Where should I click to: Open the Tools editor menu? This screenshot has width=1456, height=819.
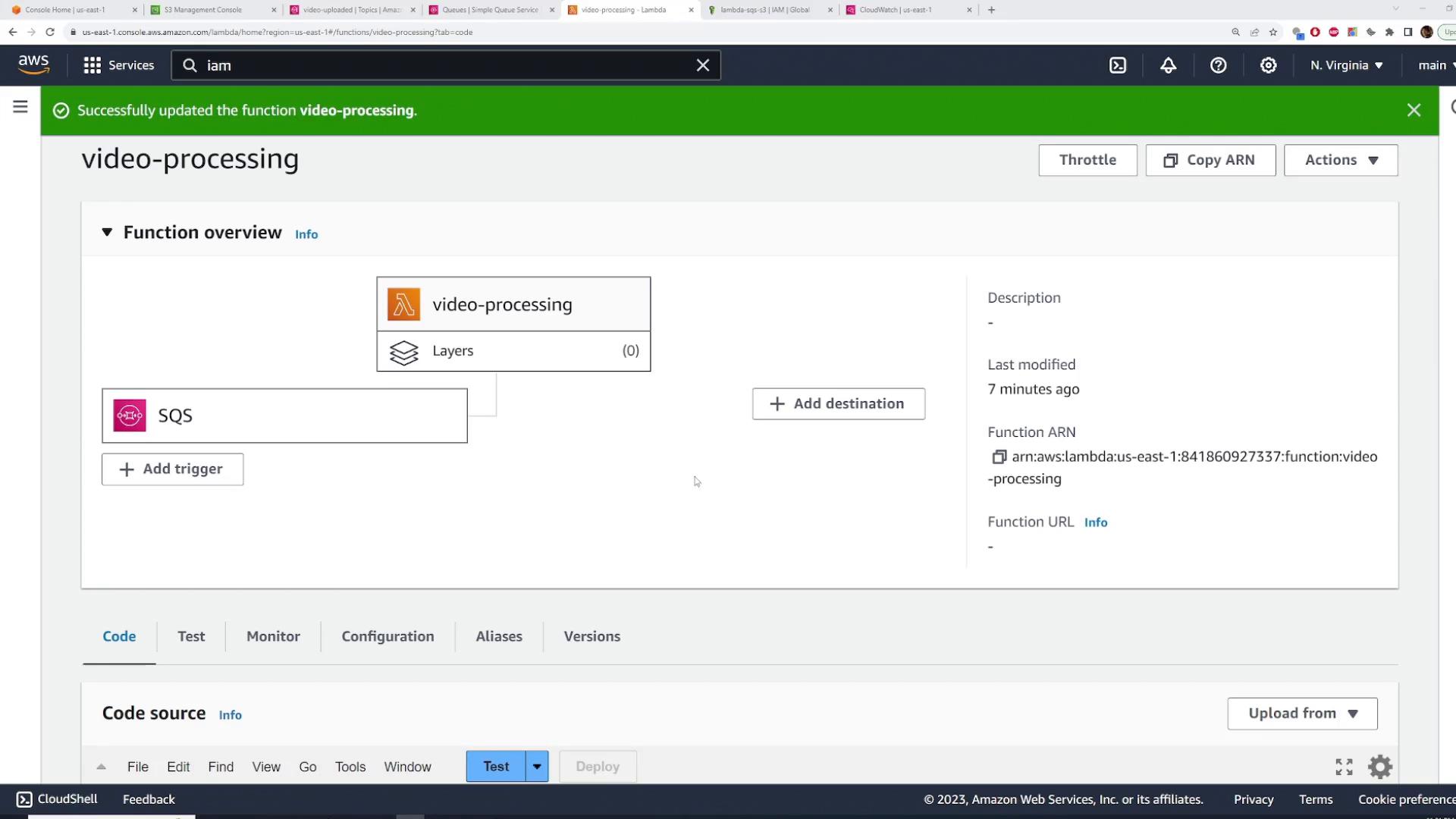pyautogui.click(x=350, y=767)
